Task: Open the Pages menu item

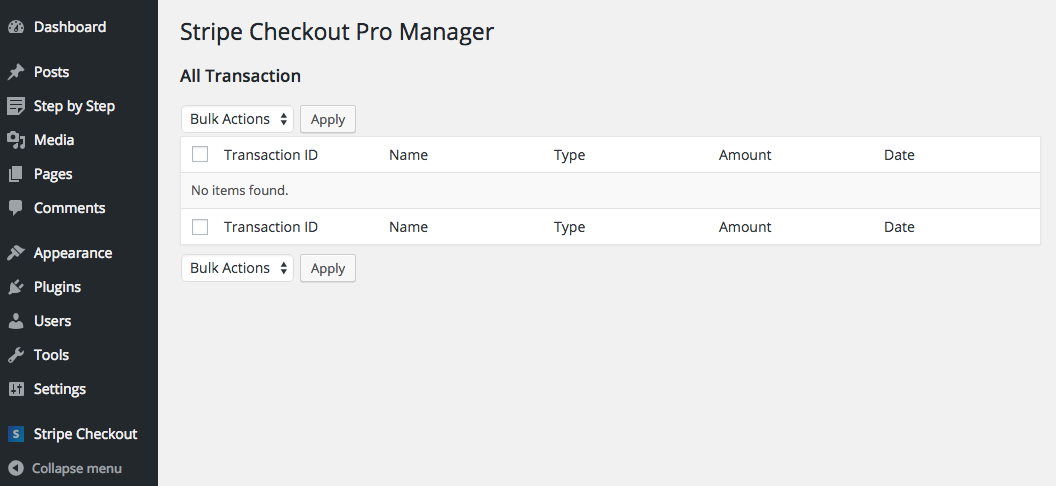Action: [53, 174]
